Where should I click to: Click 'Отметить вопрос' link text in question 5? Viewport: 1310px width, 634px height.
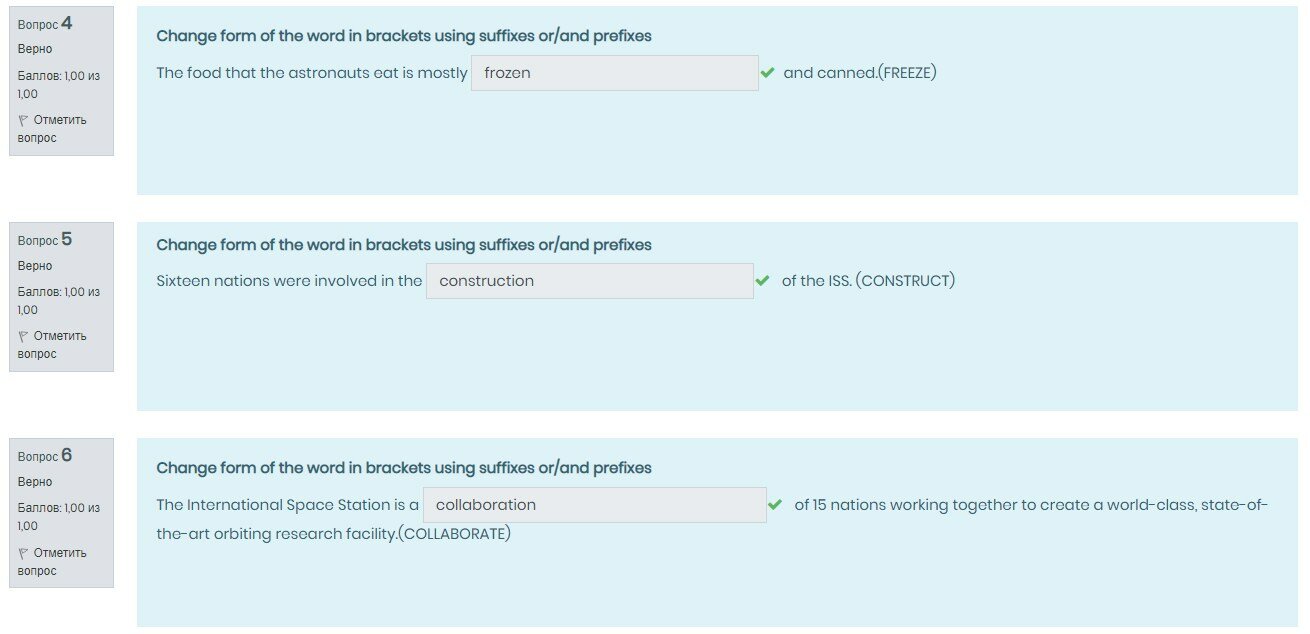(x=59, y=336)
